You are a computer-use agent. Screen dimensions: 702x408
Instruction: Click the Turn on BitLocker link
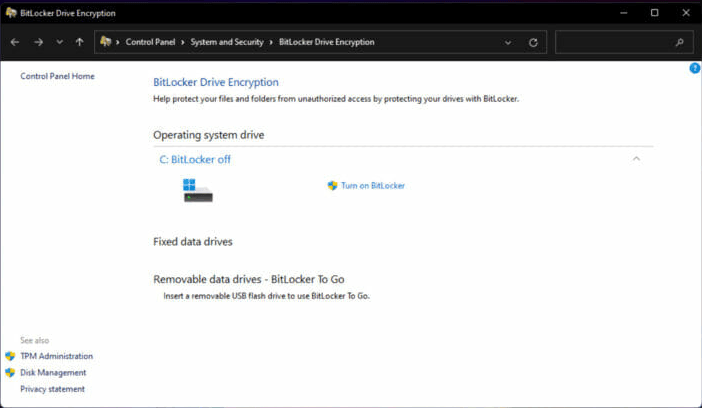[x=373, y=185]
